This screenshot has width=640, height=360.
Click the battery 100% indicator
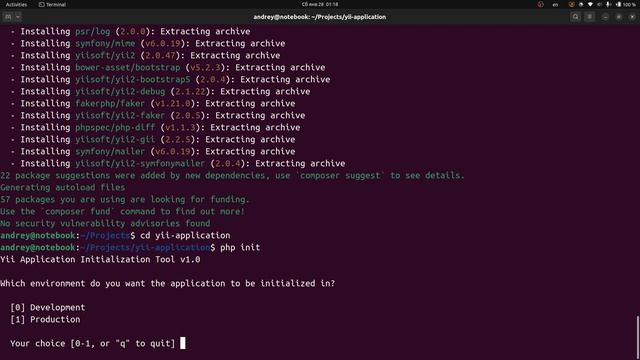(x=626, y=4)
